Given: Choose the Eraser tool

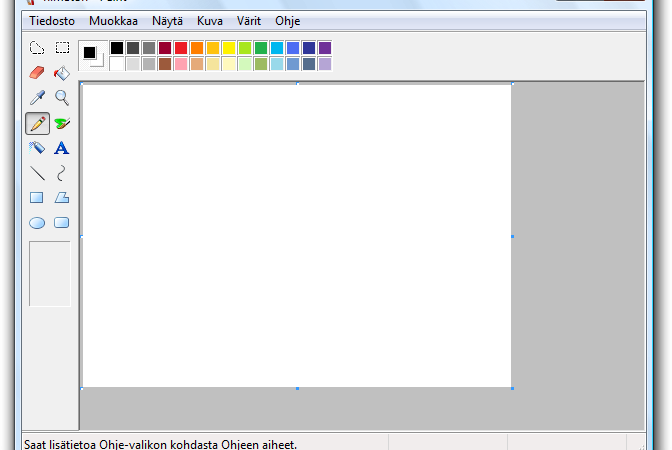Looking at the screenshot, I should (x=37, y=73).
